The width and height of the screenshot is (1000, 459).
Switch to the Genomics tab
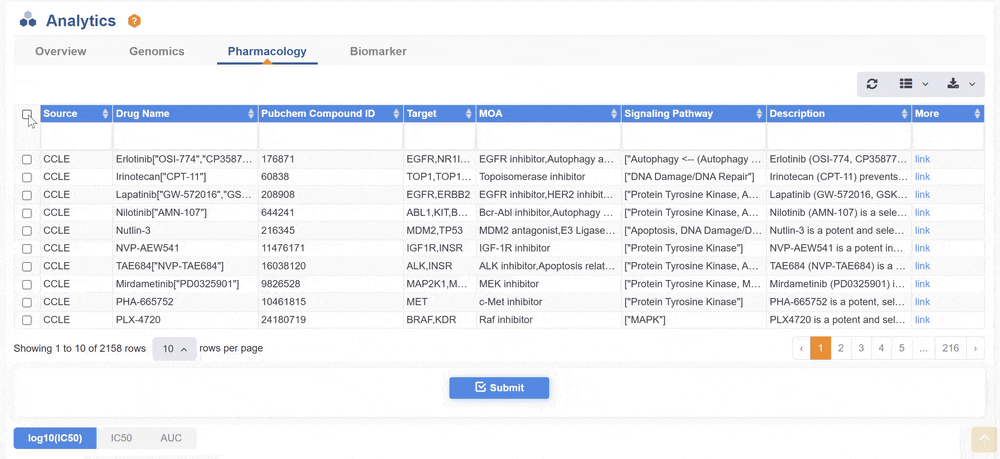157,52
